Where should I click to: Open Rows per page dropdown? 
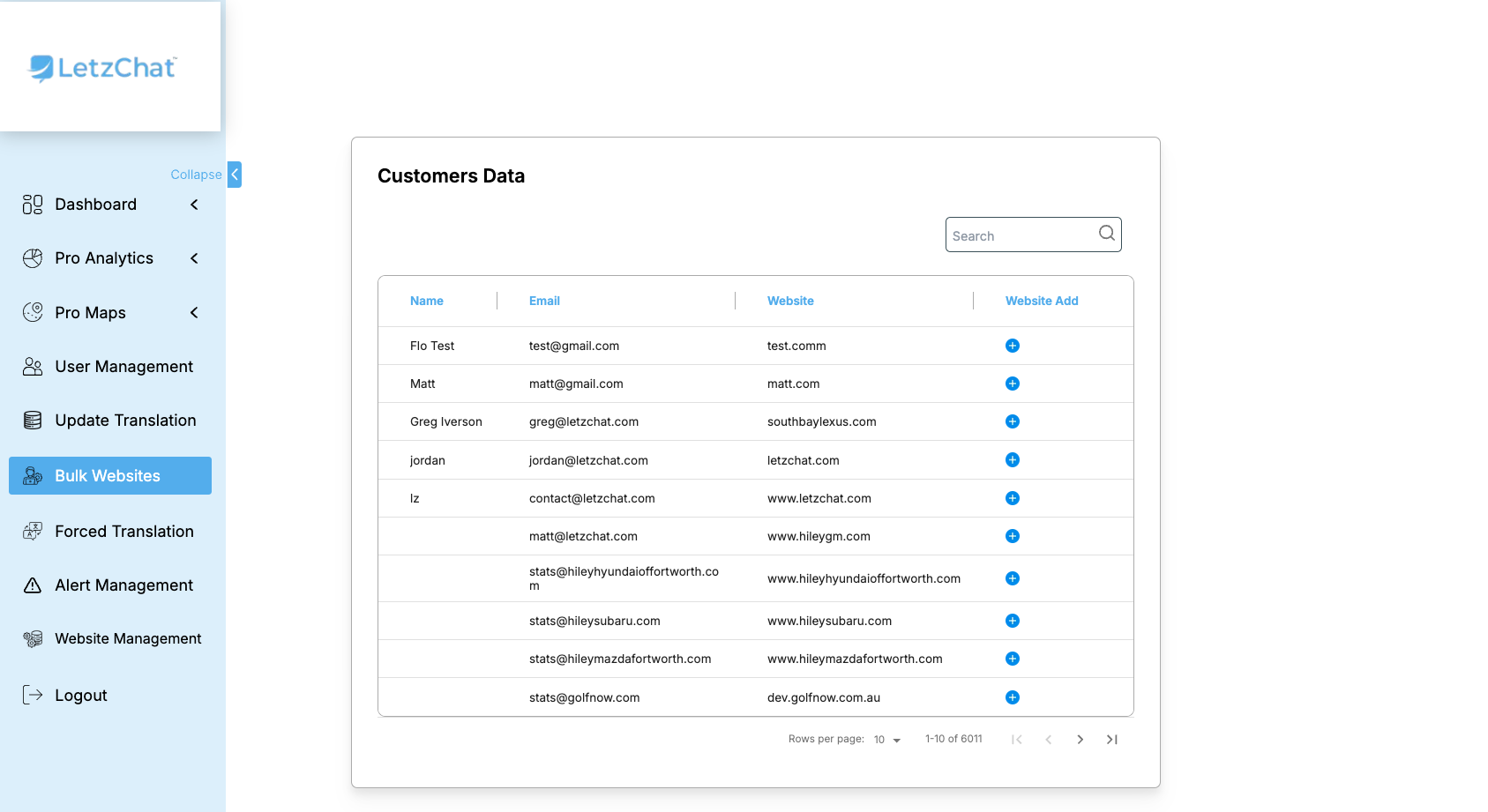coord(886,740)
